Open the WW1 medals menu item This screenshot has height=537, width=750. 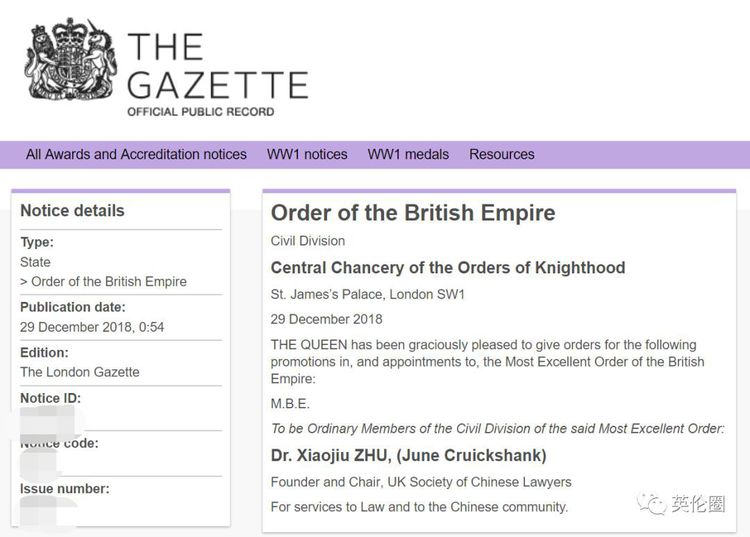408,154
